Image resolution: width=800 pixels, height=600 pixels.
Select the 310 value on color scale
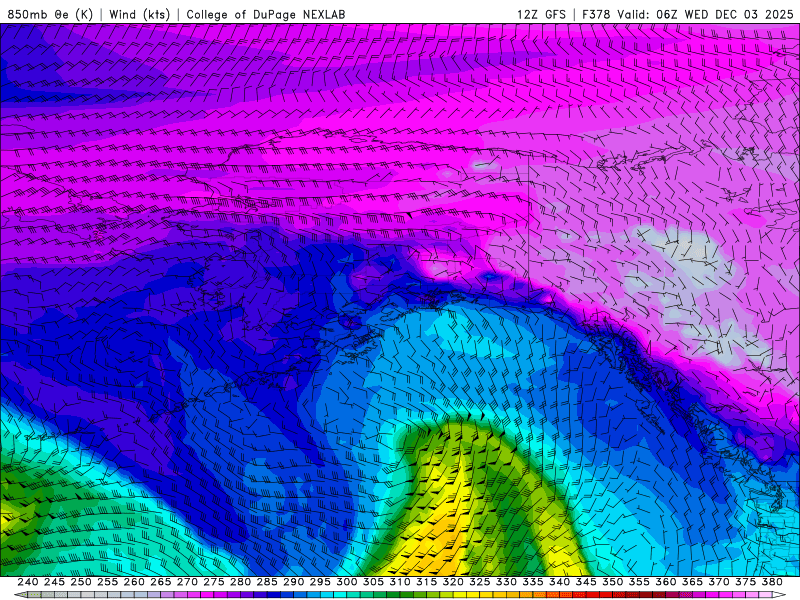click(x=399, y=582)
